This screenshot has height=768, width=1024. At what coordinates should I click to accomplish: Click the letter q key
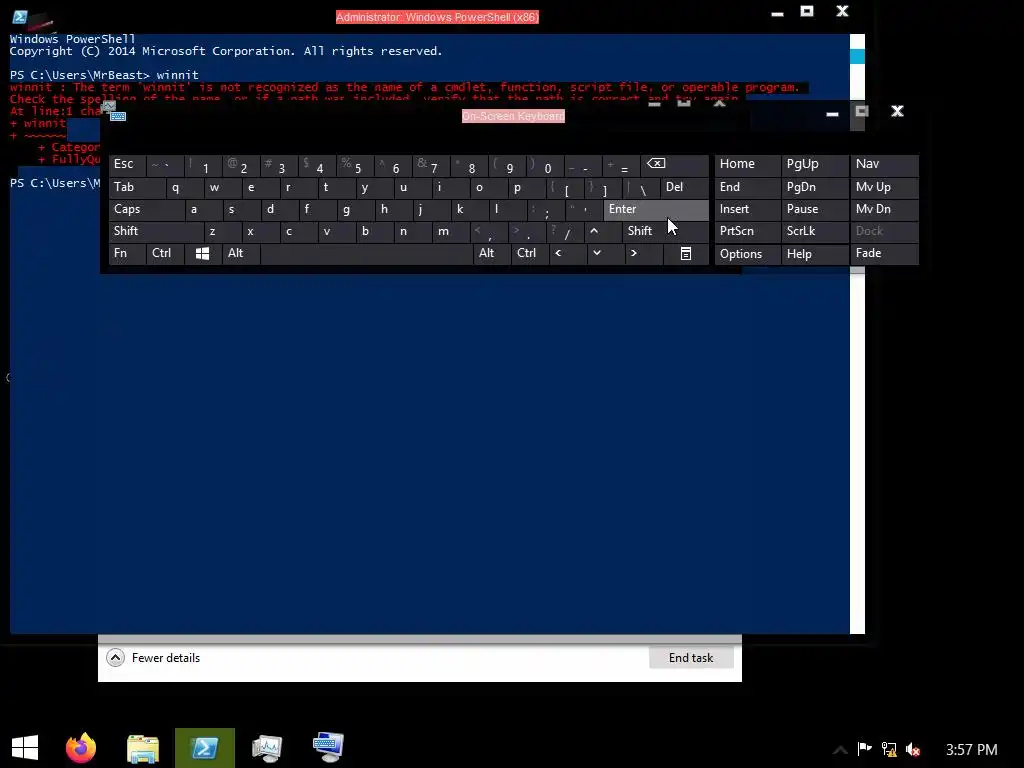click(184, 188)
